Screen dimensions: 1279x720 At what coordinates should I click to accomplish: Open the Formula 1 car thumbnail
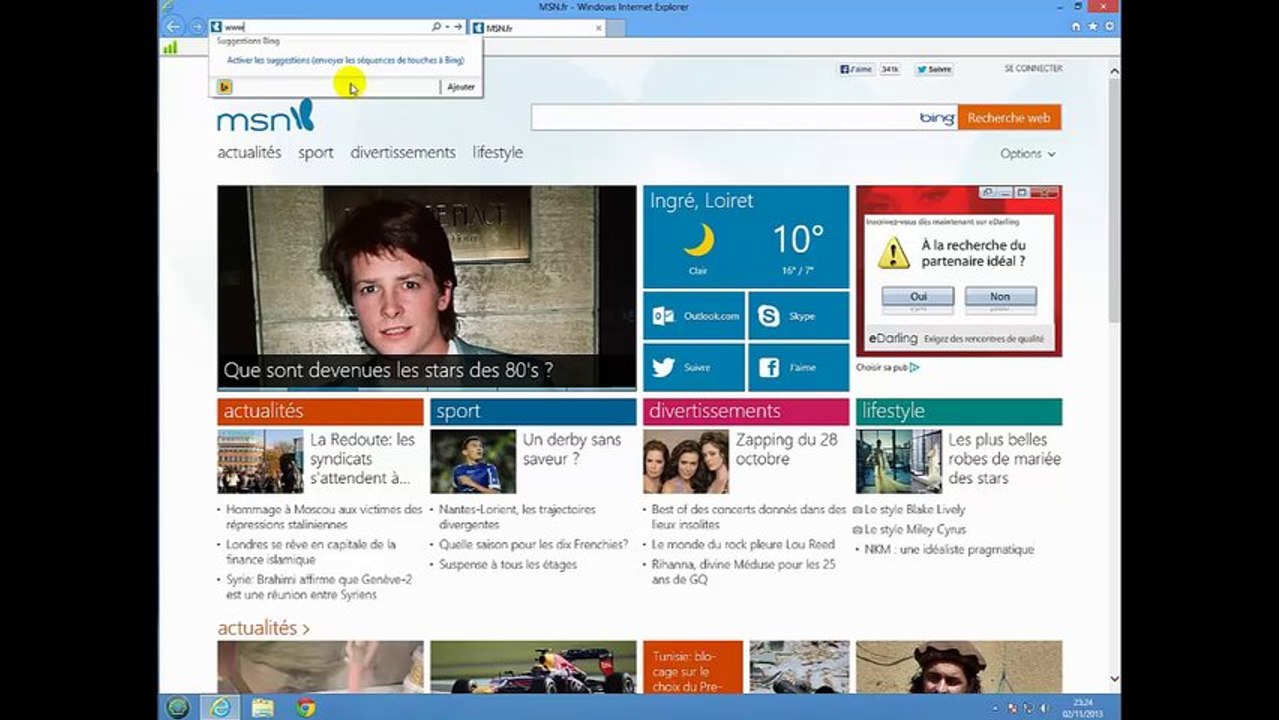point(533,667)
